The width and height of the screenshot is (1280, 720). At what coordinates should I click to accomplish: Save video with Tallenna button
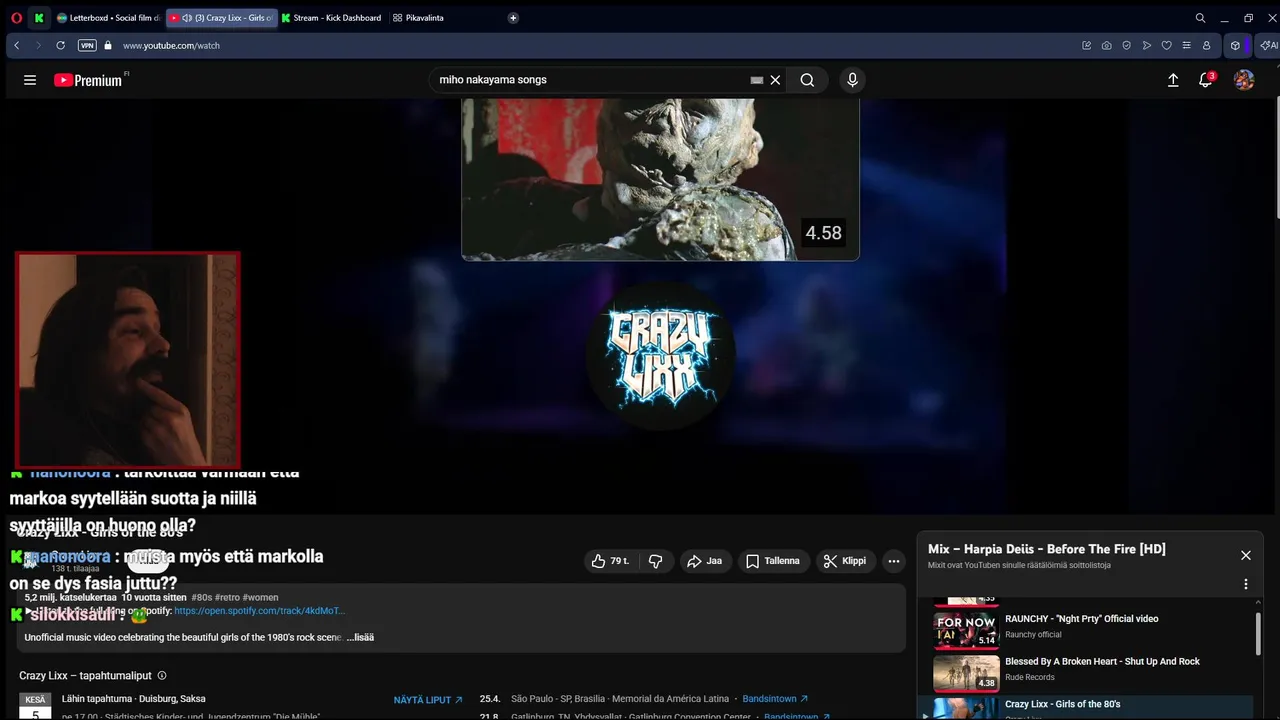point(773,561)
